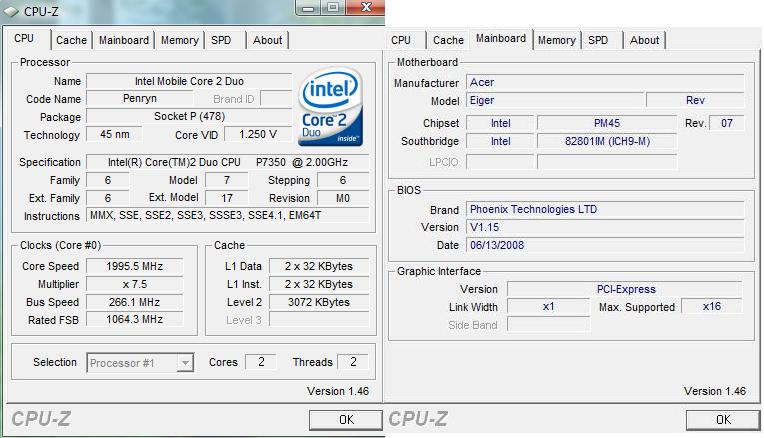Click the processor Name field
The height and width of the screenshot is (438, 764).
tap(189, 81)
